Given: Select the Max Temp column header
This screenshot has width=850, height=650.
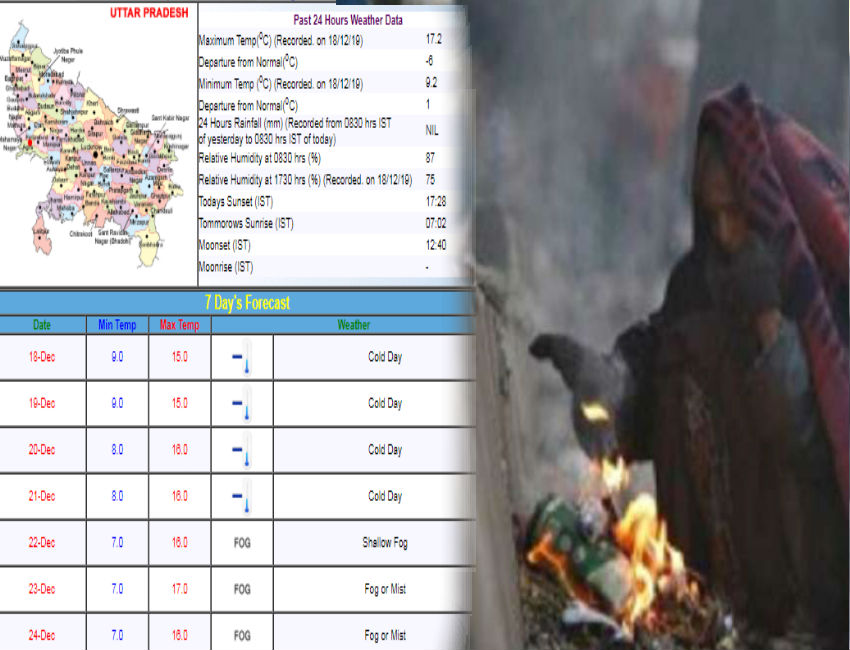Looking at the screenshot, I should tap(180, 325).
